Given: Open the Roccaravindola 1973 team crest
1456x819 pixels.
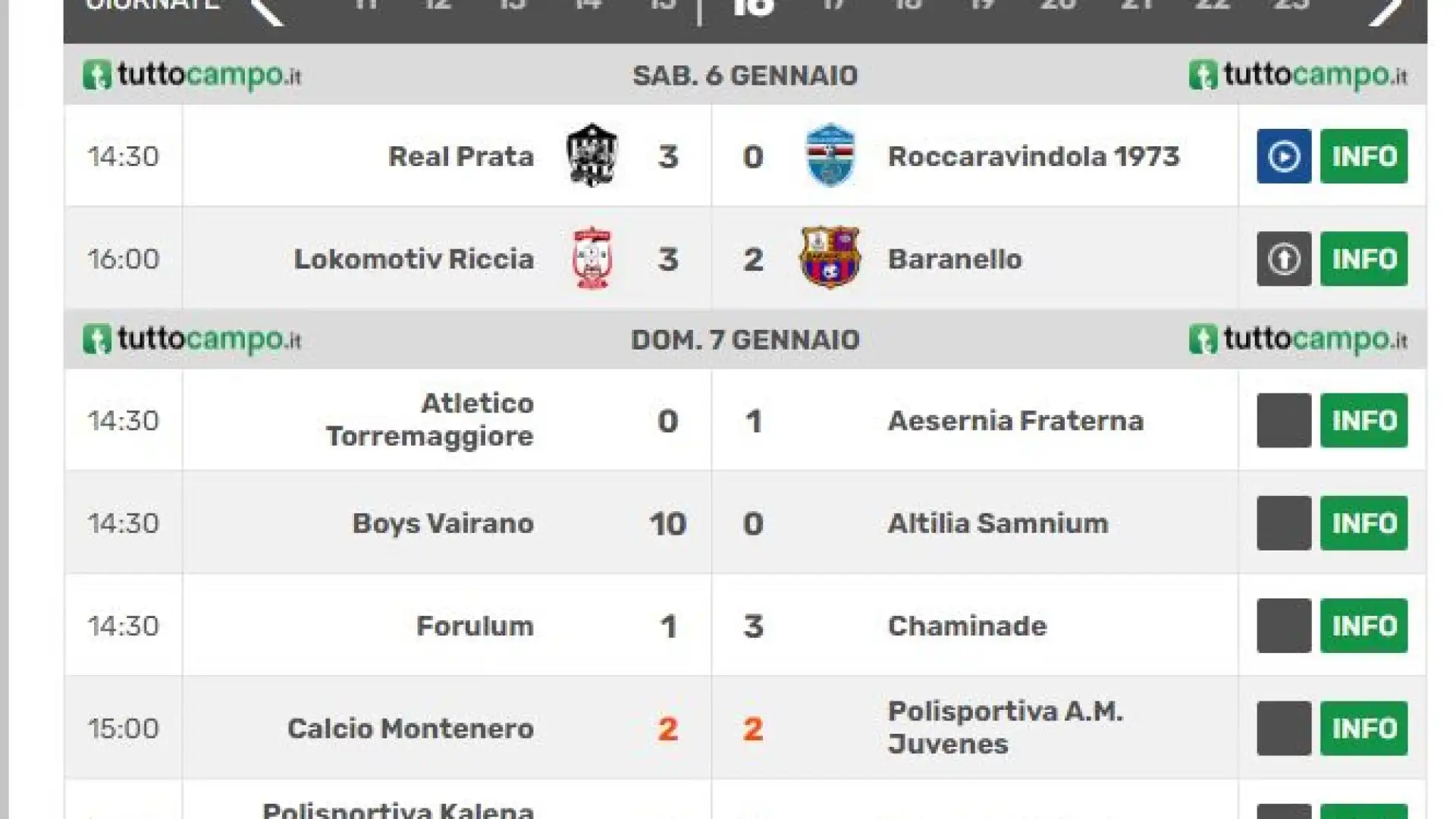Looking at the screenshot, I should coord(830,155).
